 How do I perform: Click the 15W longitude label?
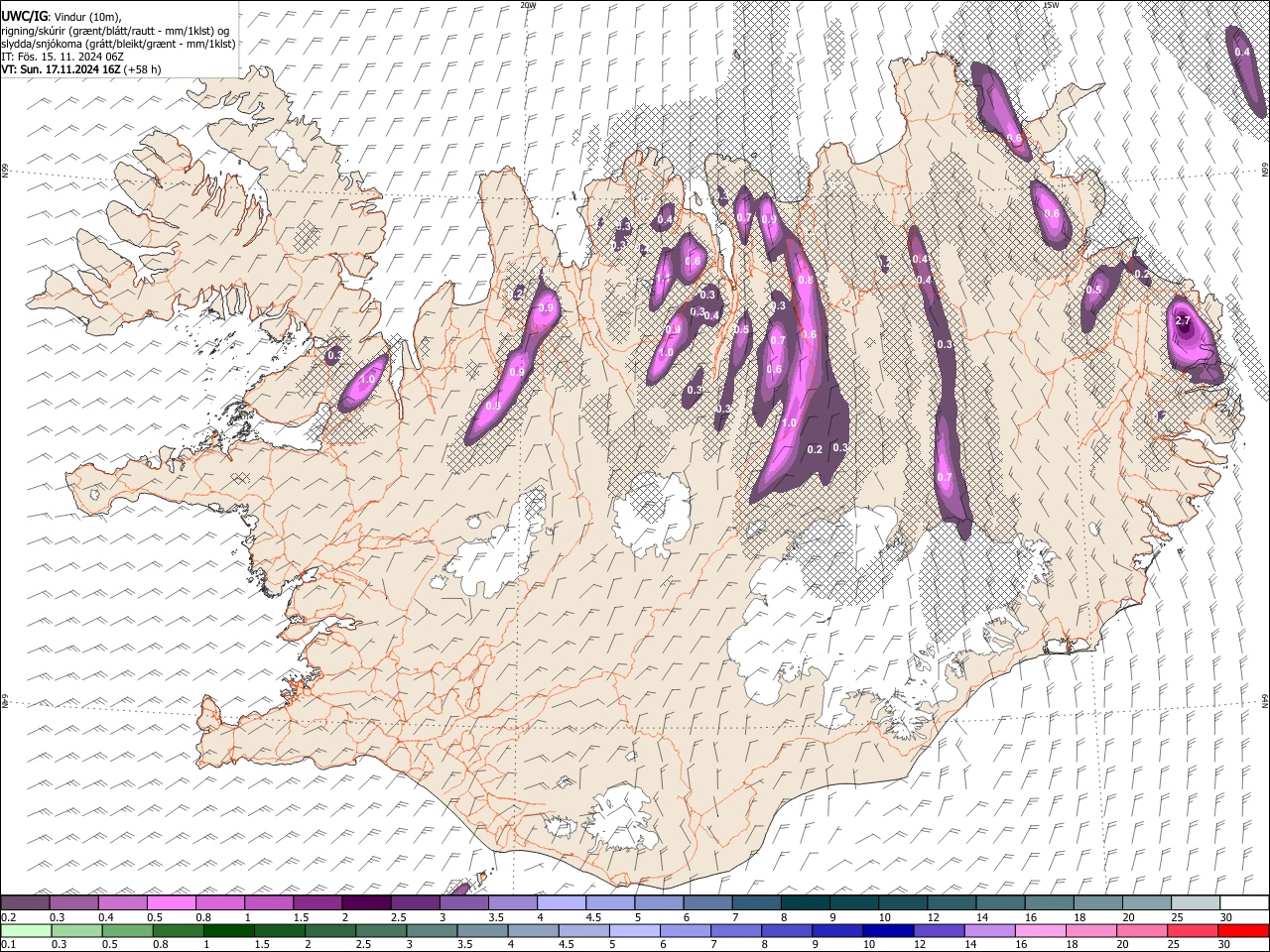[1051, 5]
